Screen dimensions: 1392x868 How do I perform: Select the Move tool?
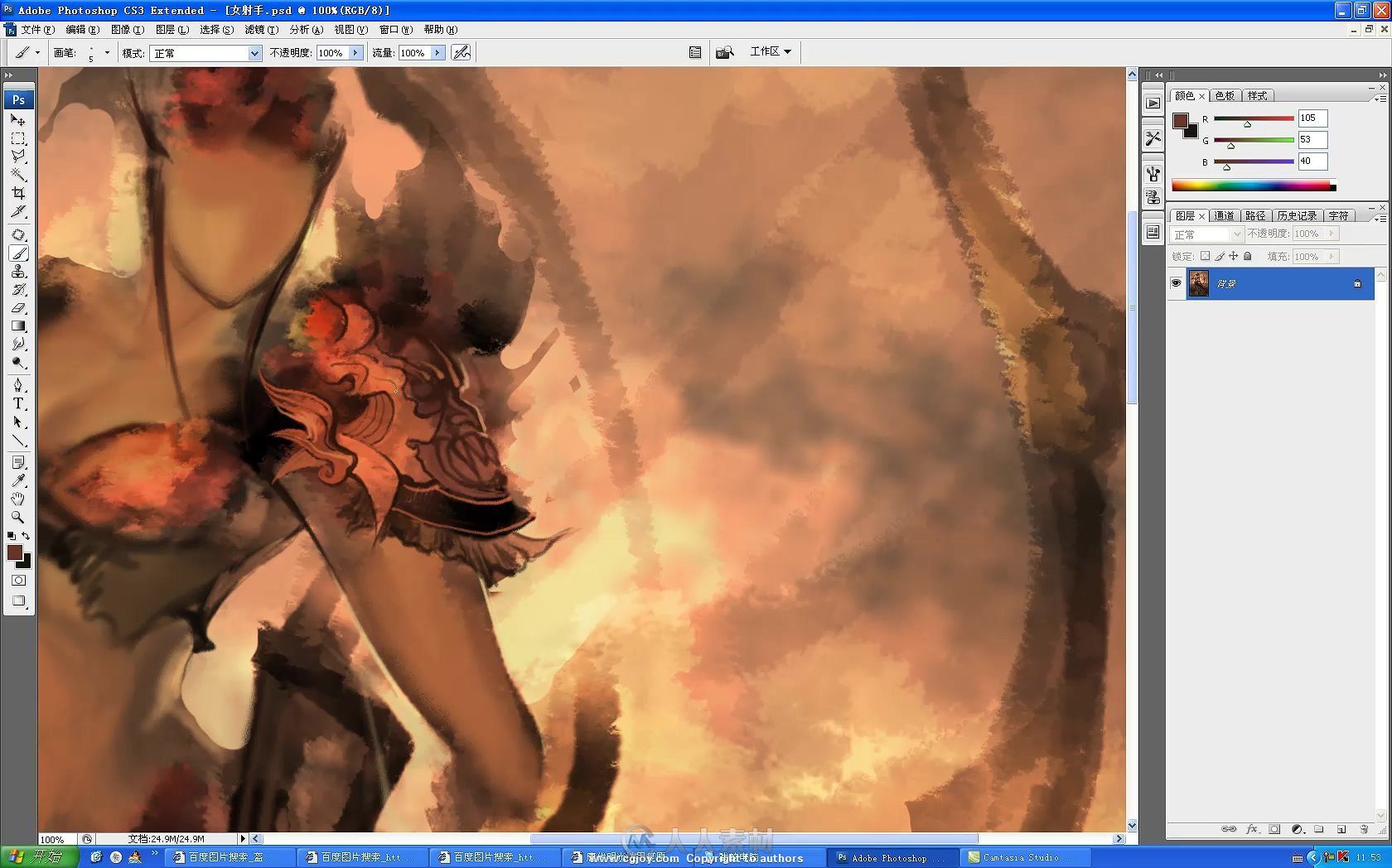18,120
